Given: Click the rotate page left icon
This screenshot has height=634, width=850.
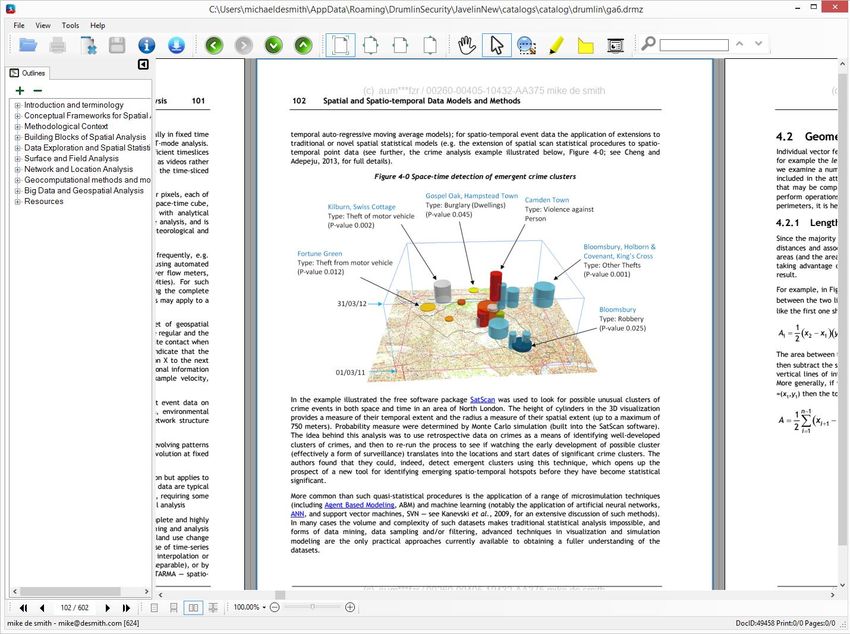Looking at the screenshot, I should pyautogui.click(x=401, y=45).
